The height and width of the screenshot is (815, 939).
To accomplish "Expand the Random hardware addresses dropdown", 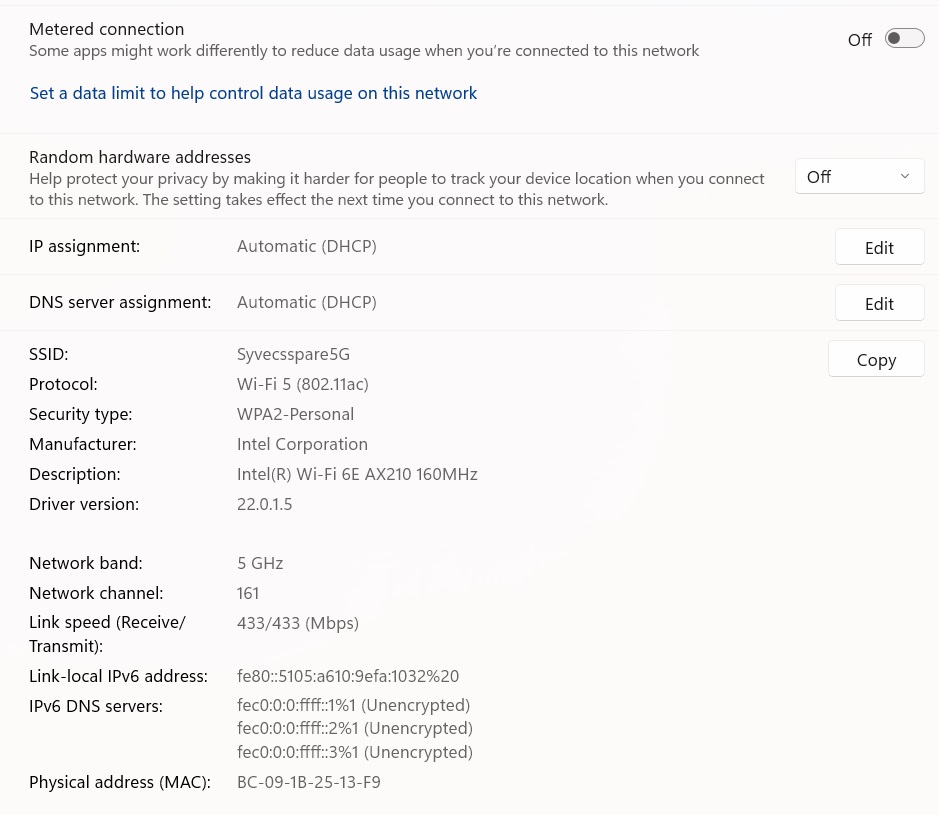I will click(x=859, y=177).
